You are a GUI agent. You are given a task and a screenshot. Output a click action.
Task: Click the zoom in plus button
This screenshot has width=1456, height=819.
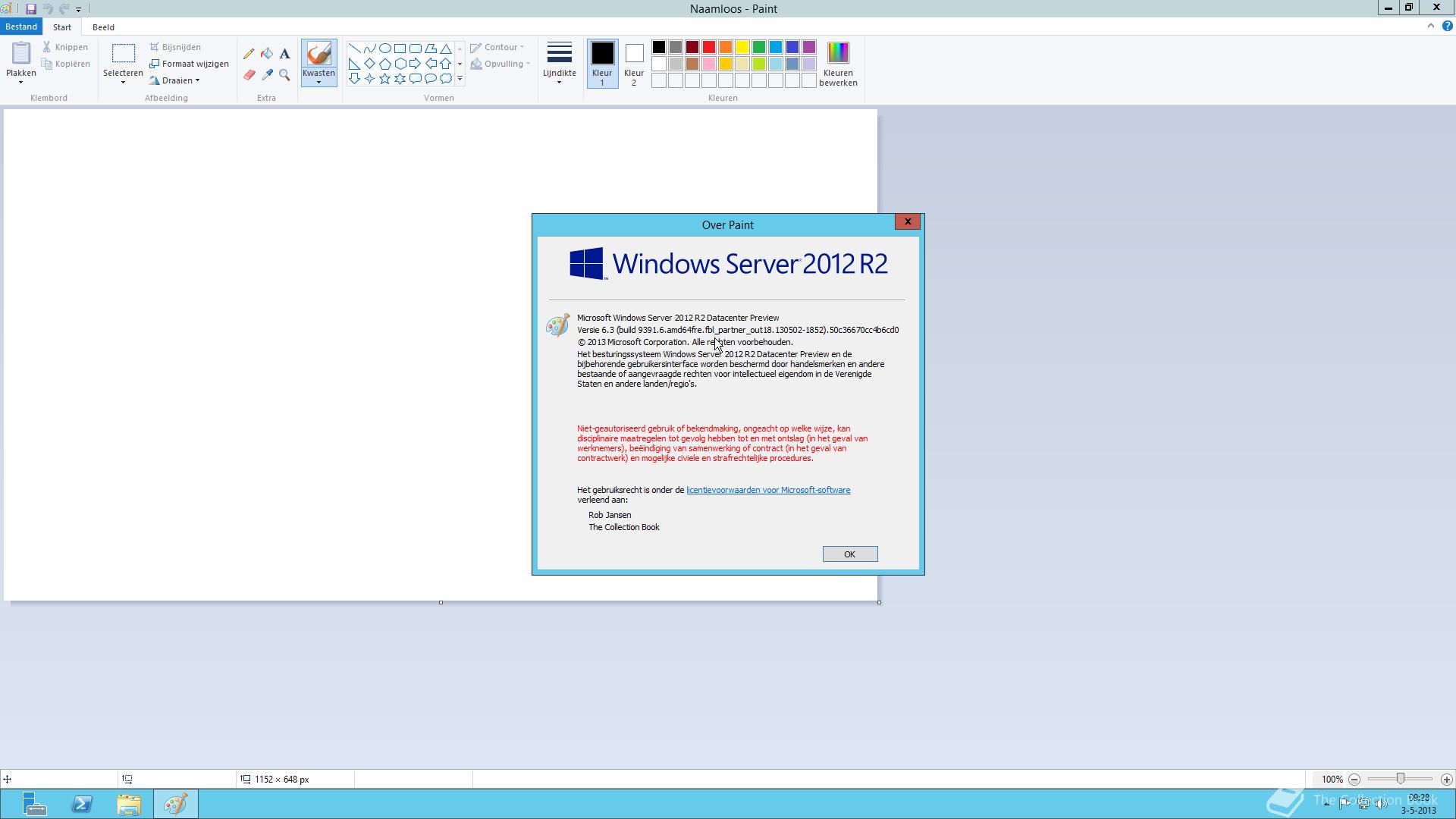click(1446, 780)
